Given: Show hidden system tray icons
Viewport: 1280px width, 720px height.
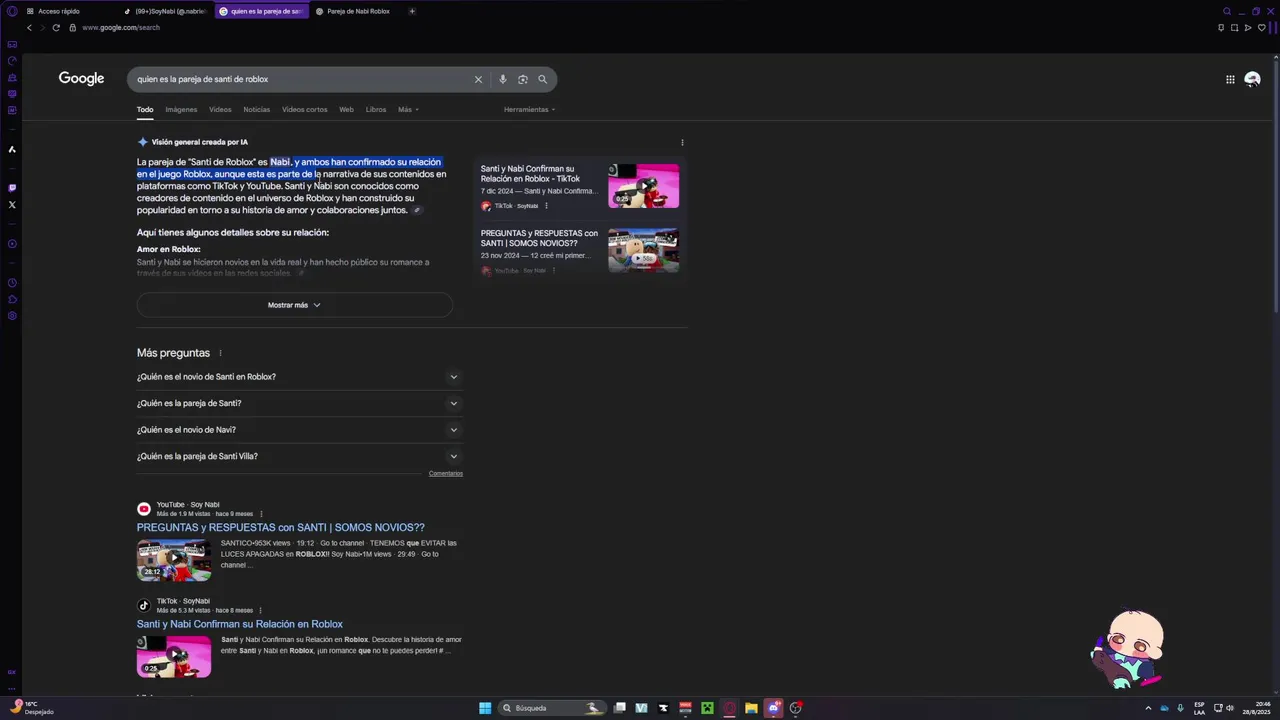Looking at the screenshot, I should coord(1148,708).
